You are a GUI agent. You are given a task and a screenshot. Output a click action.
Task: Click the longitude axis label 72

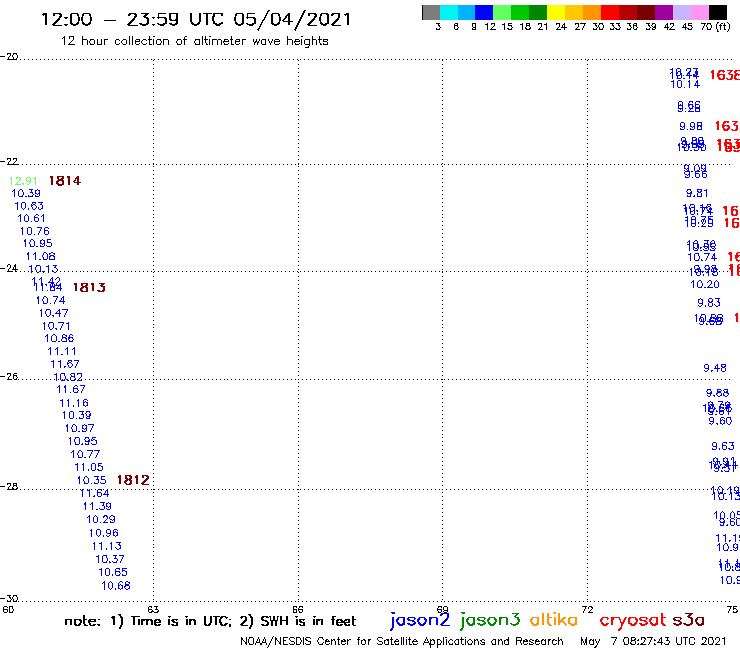point(587,609)
